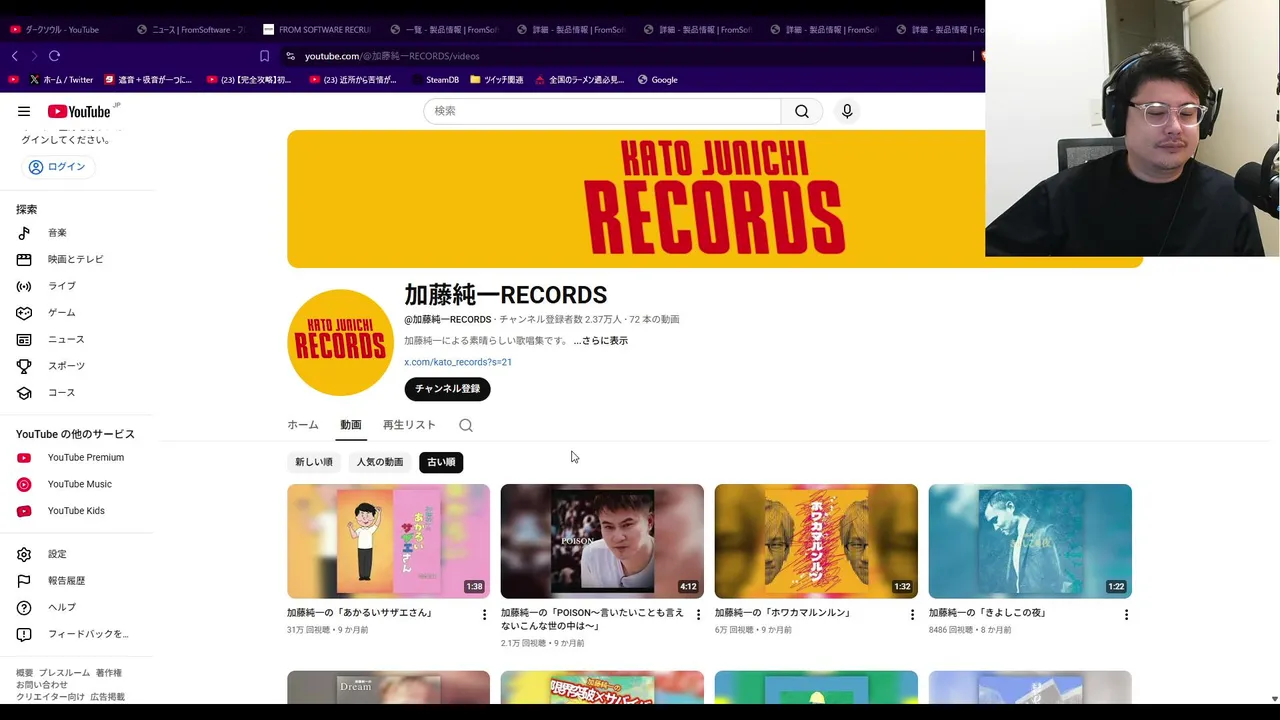Open the Google bookmark

[657, 80]
